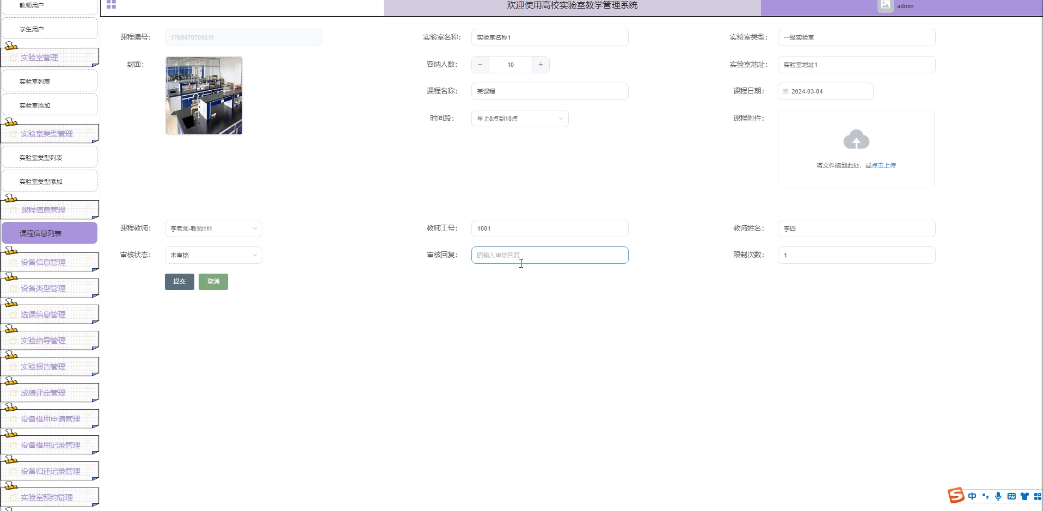Click the 课程日期 date field
Screen dimensions: 1043x511
825,91
